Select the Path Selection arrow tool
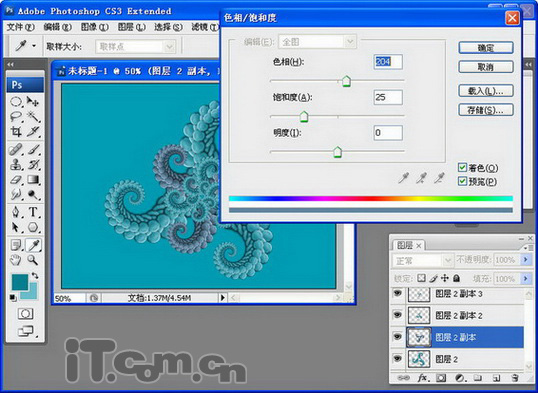 pyautogui.click(x=16, y=227)
